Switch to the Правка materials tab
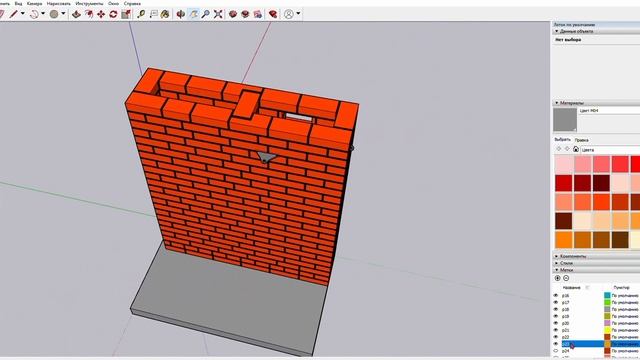Image resolution: width=640 pixels, height=360 pixels. pyautogui.click(x=581, y=140)
